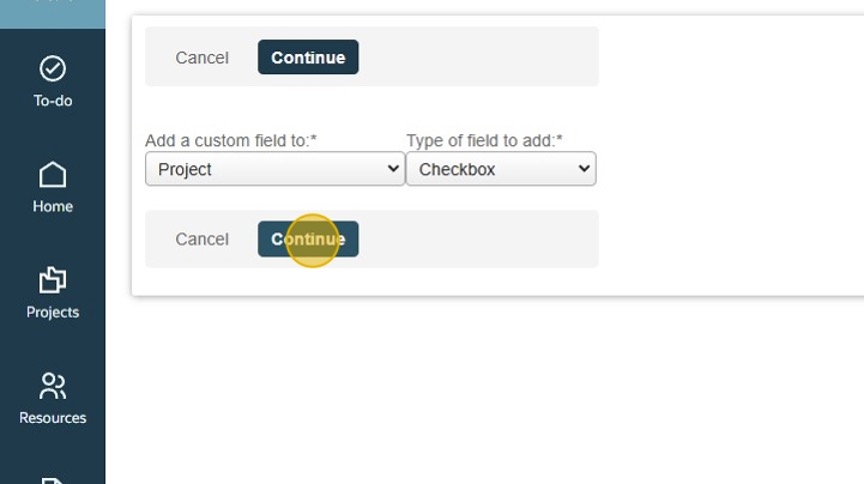The image size is (864, 484).
Task: Click the highlighted item at sidebar top
Action: (x=52, y=12)
